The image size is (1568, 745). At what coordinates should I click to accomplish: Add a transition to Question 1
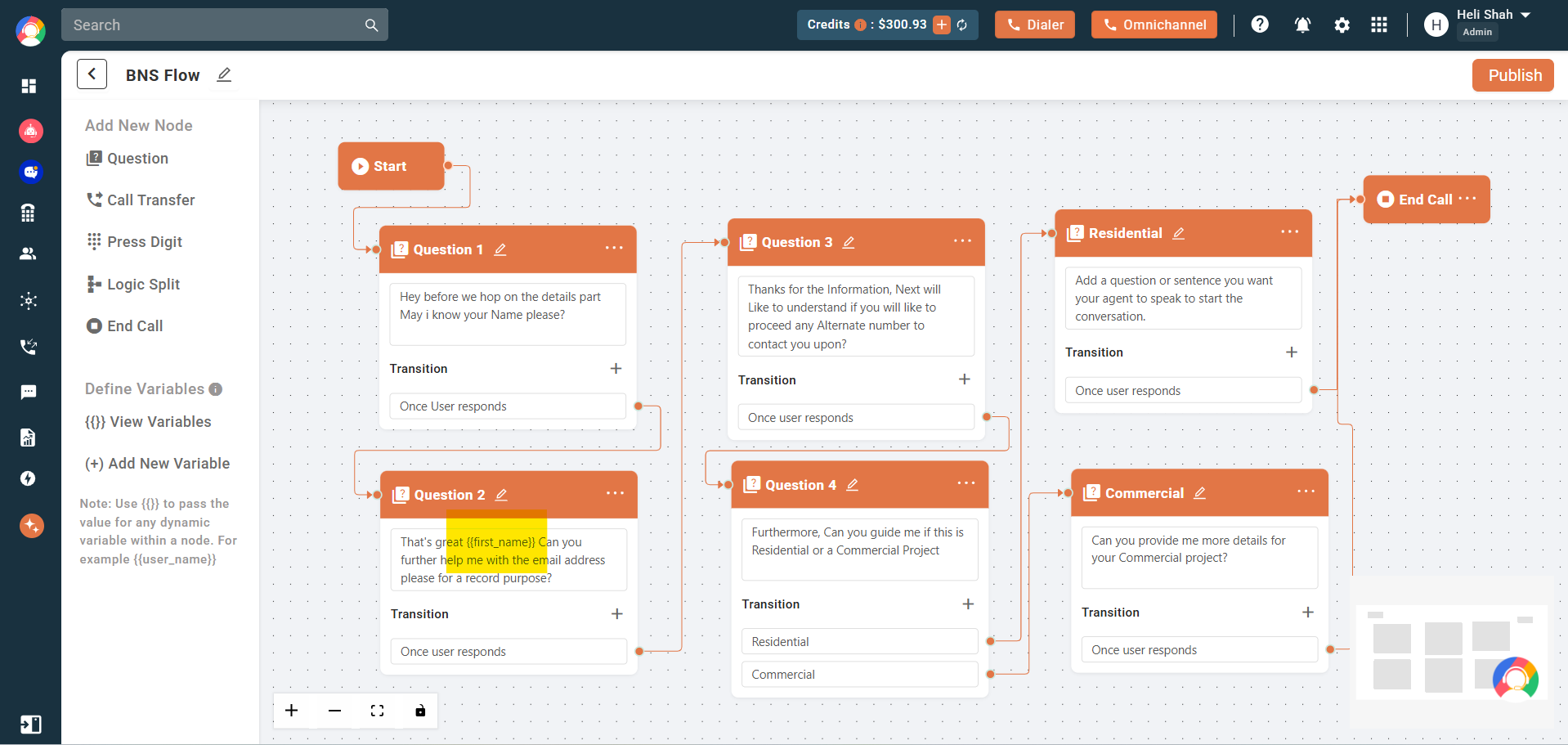616,369
